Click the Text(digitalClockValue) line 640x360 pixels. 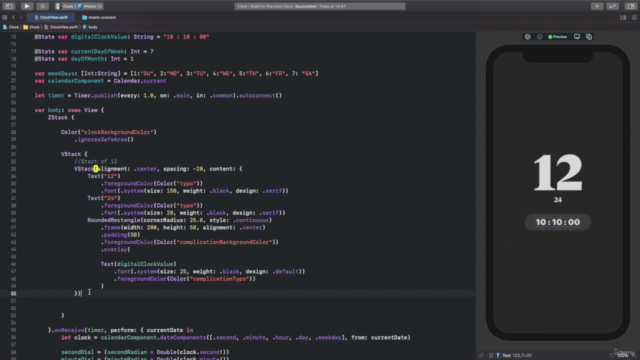[138, 264]
